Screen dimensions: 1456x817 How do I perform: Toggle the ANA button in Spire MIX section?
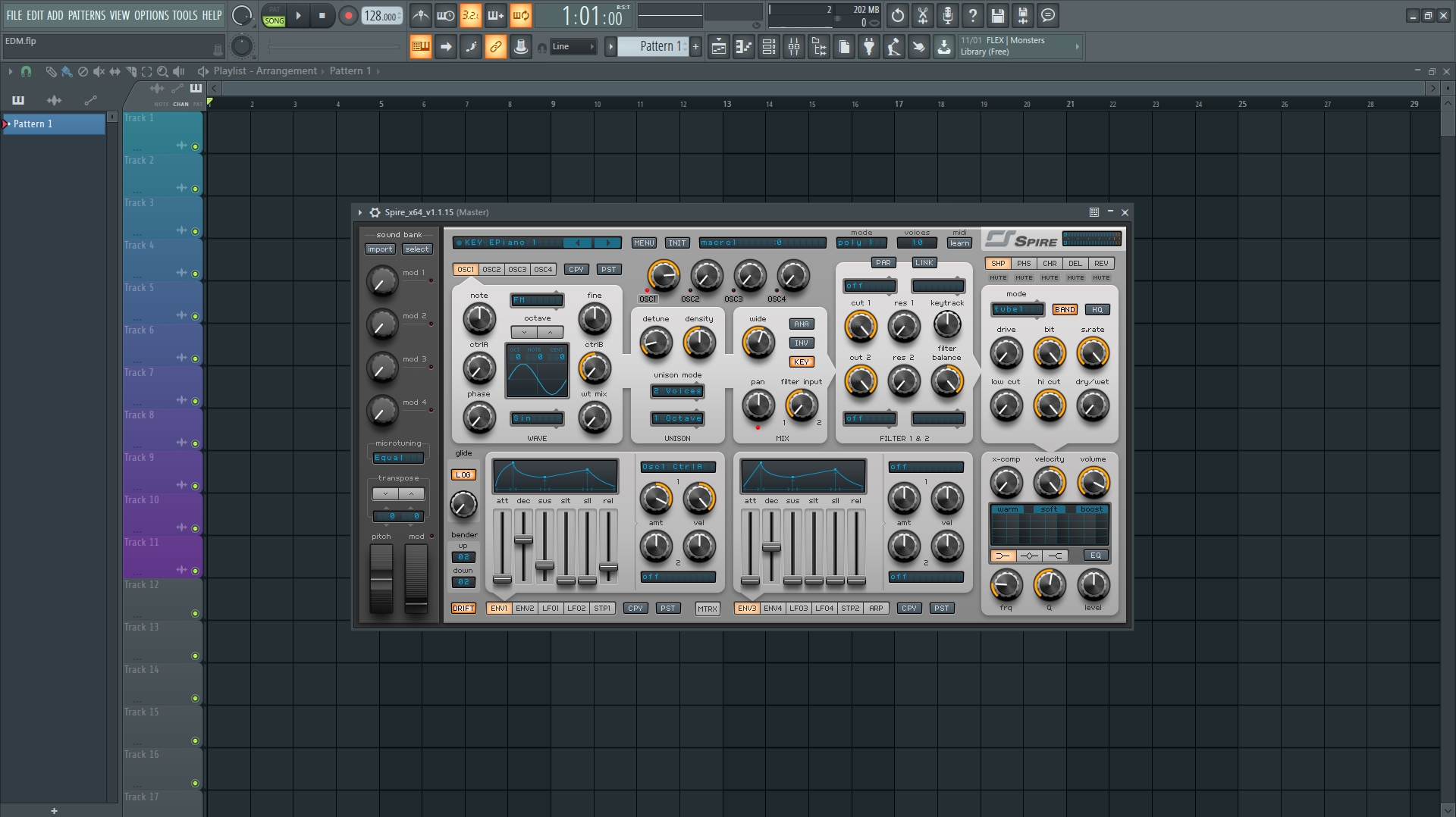[x=802, y=324]
